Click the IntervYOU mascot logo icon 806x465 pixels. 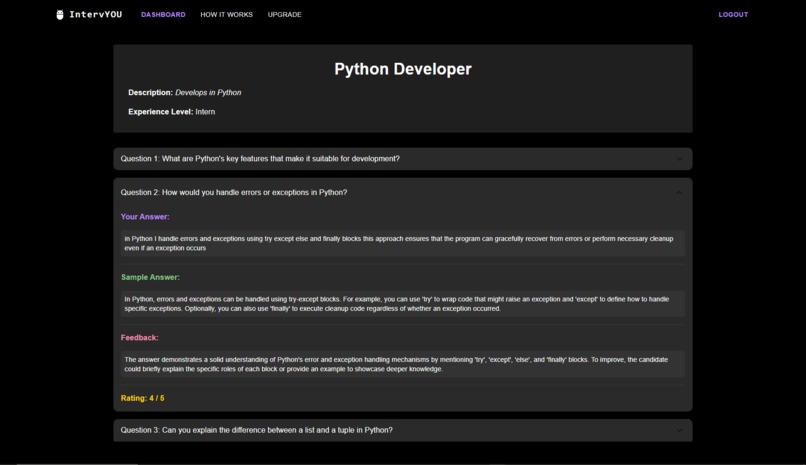60,14
